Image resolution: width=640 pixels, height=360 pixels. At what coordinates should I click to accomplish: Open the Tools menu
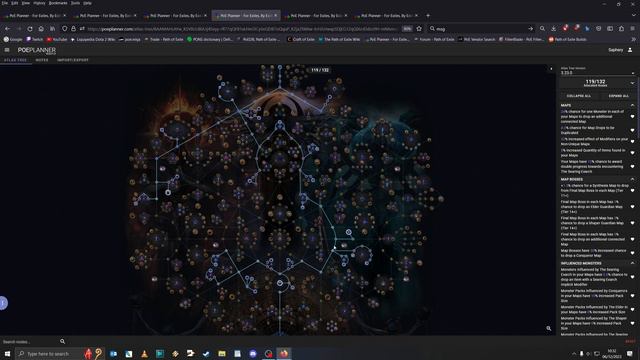tap(76, 3)
